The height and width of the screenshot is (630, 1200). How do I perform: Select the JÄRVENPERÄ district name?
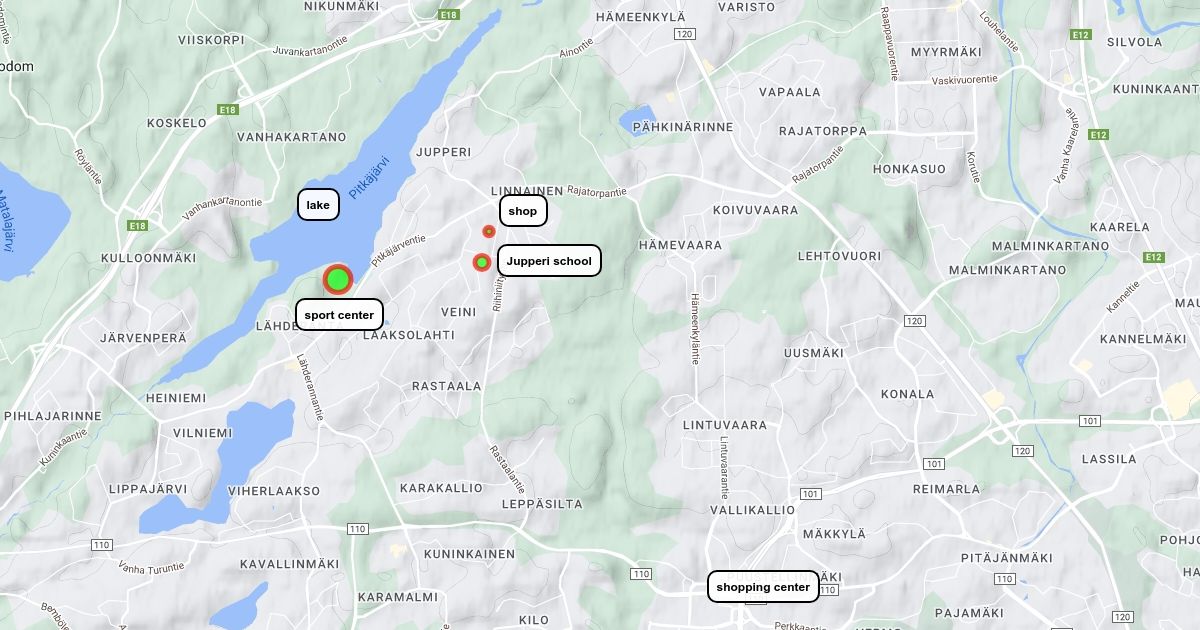143,338
